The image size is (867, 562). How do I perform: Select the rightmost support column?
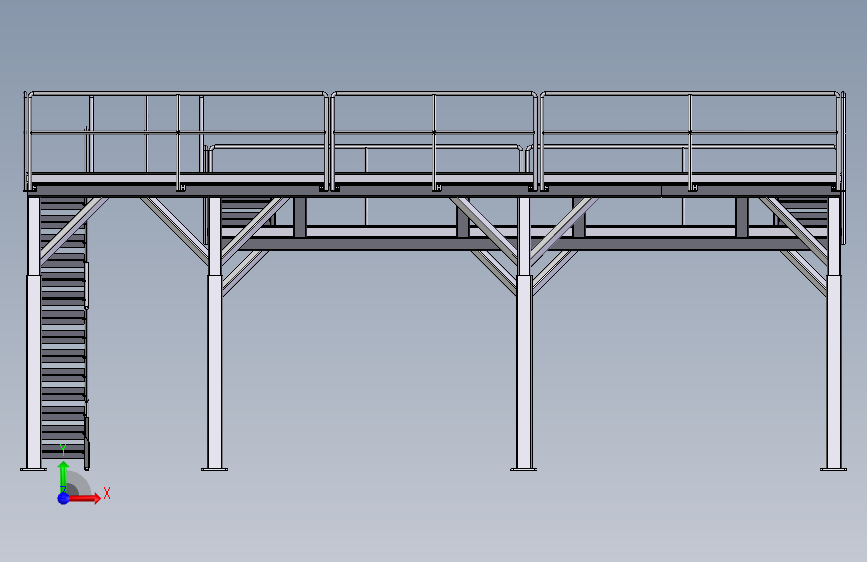pos(834,332)
